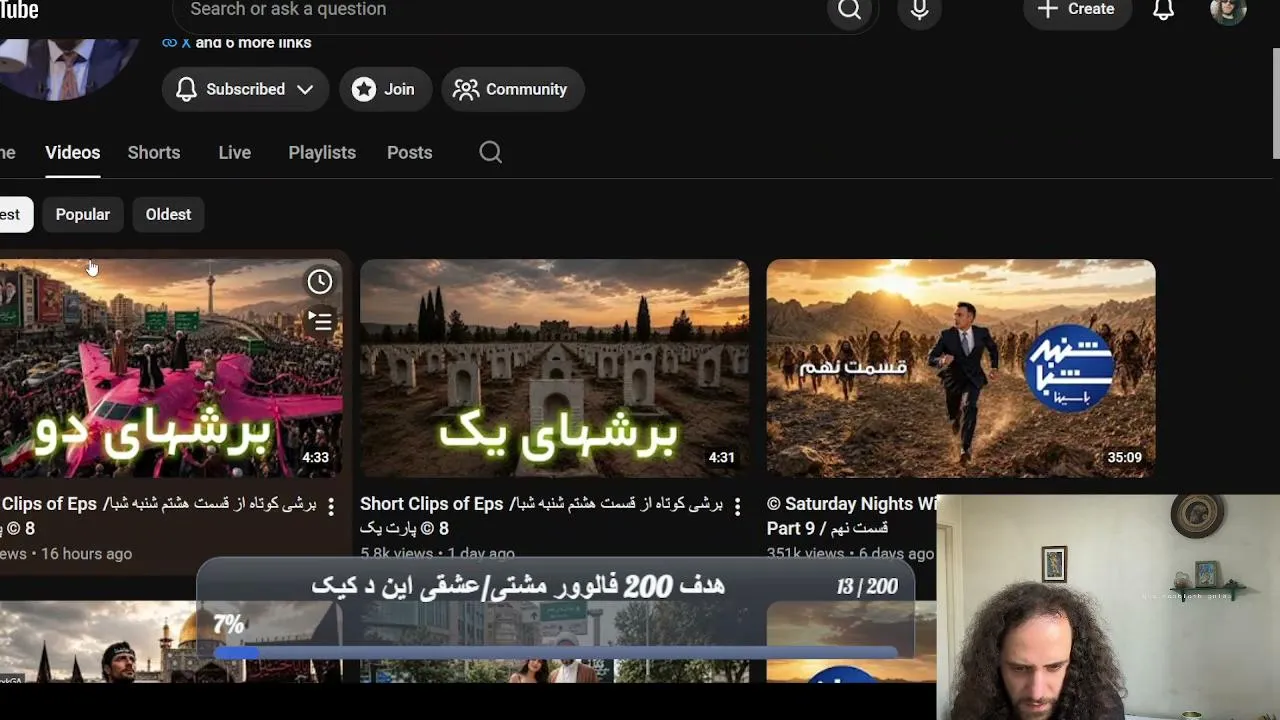
Task: Open the account avatar menu
Action: point(1228,11)
